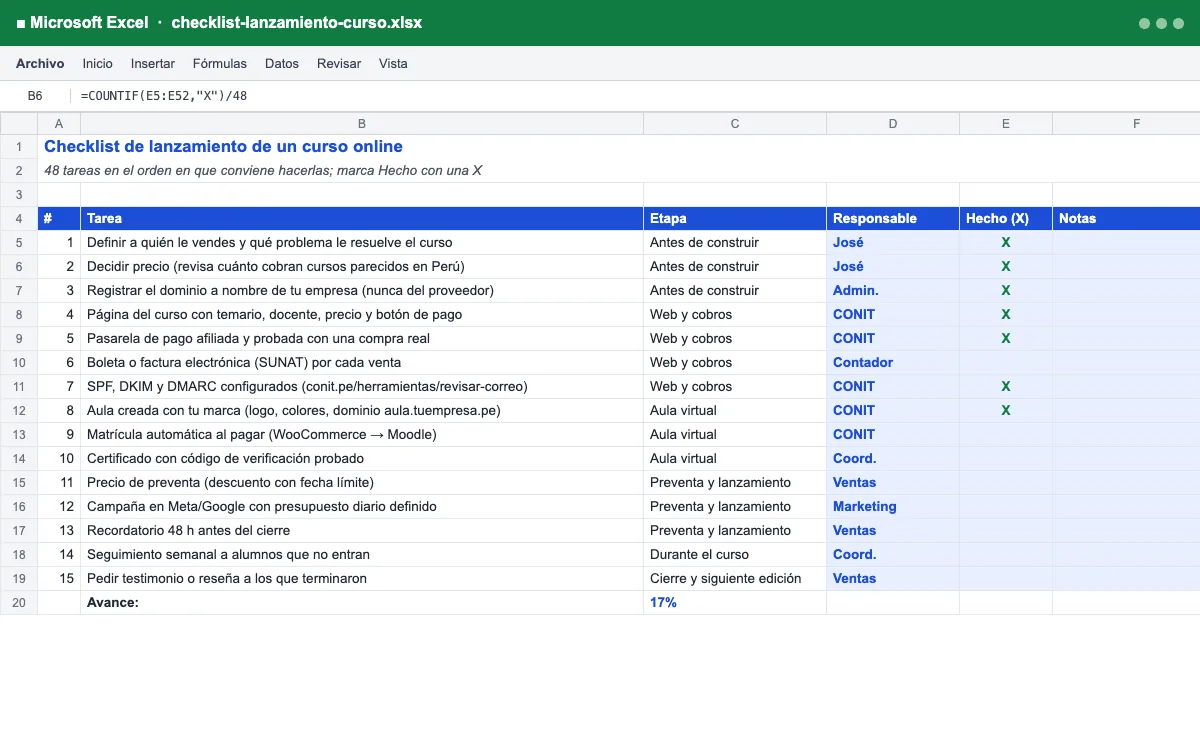Select task 'Definir a quién le vendes...'
This screenshot has width=1200, height=750.
362,242
